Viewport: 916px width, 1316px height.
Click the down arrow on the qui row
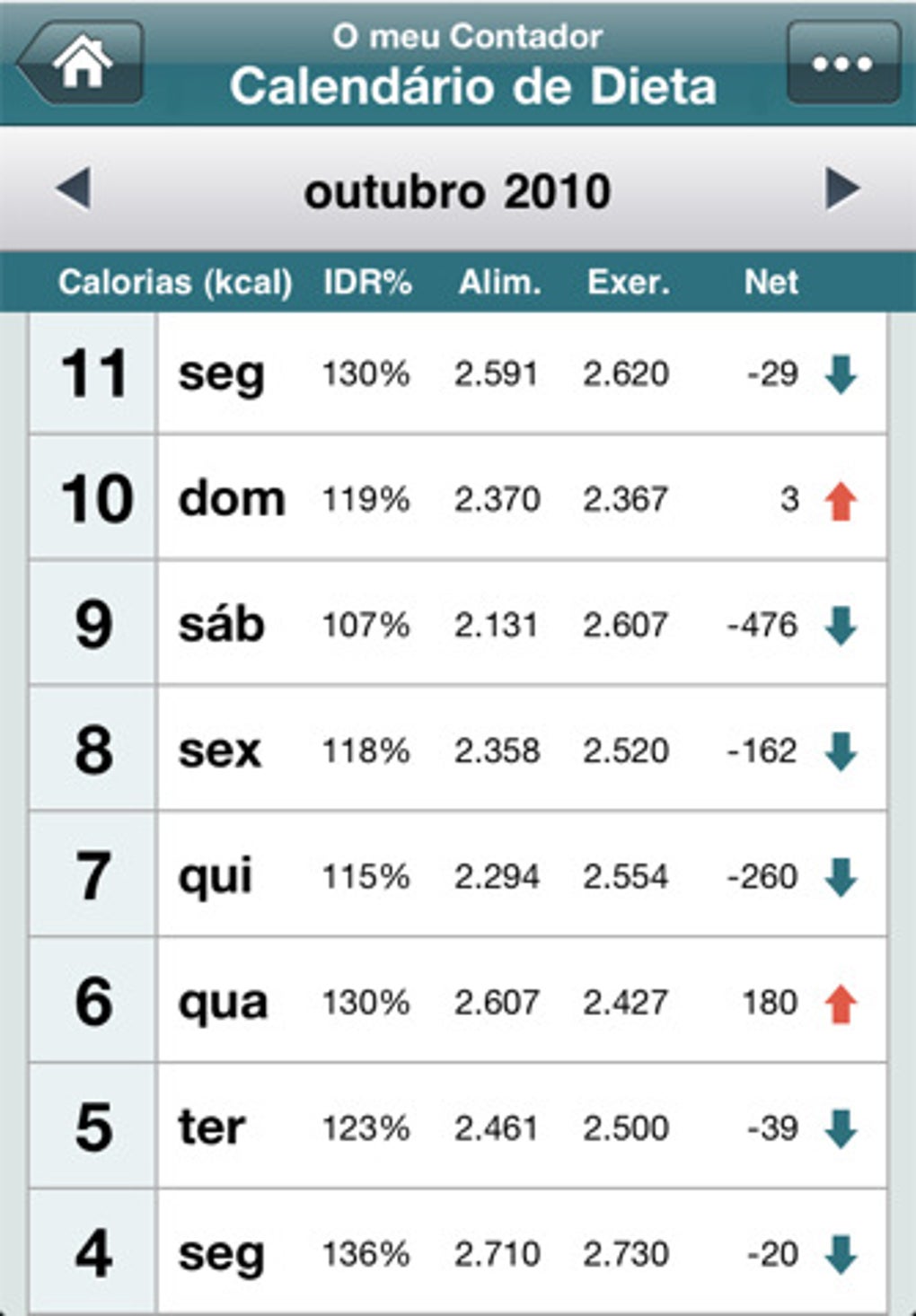point(841,877)
